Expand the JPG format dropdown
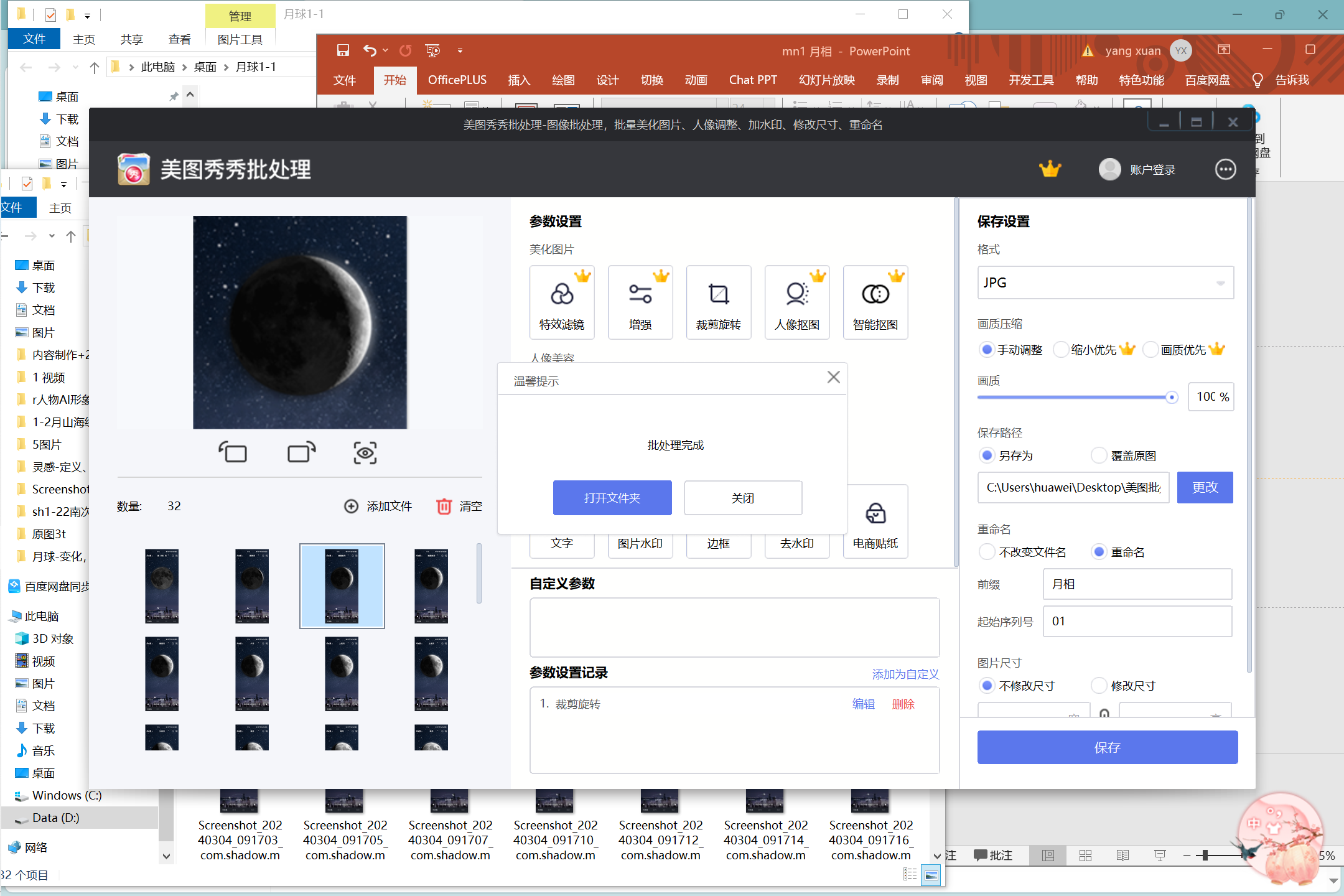Image resolution: width=1344 pixels, height=896 pixels. [1220, 283]
